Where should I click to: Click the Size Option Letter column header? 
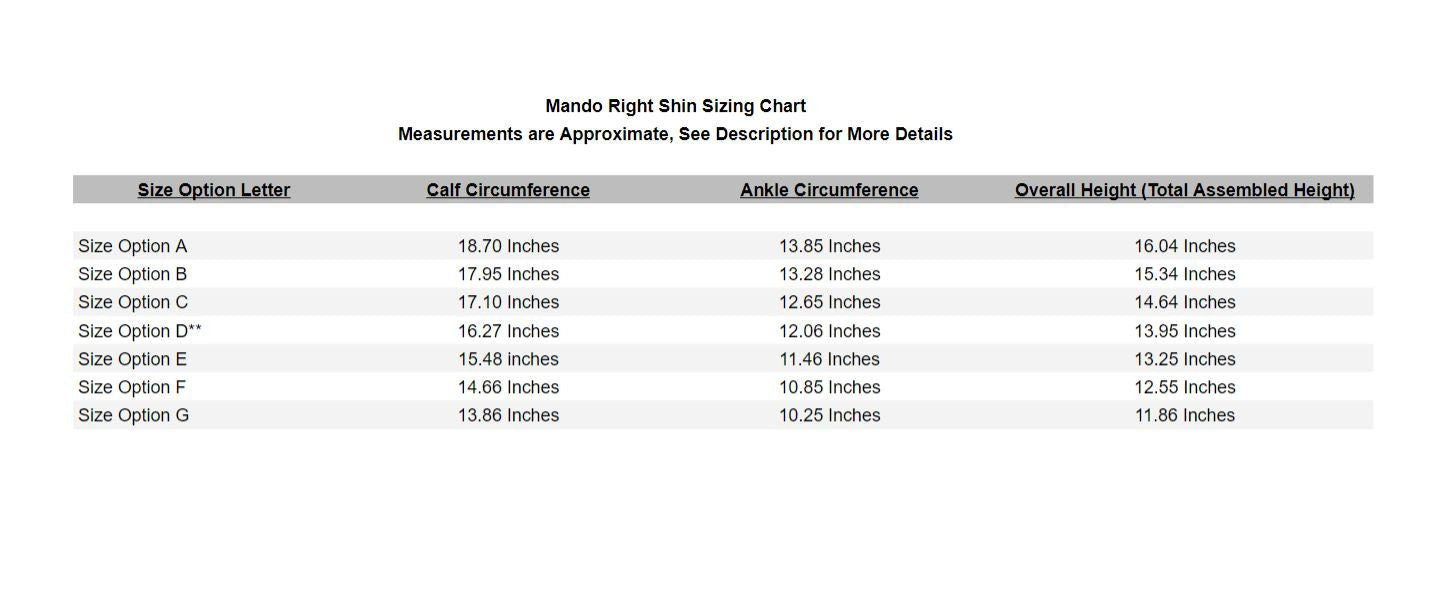[214, 190]
